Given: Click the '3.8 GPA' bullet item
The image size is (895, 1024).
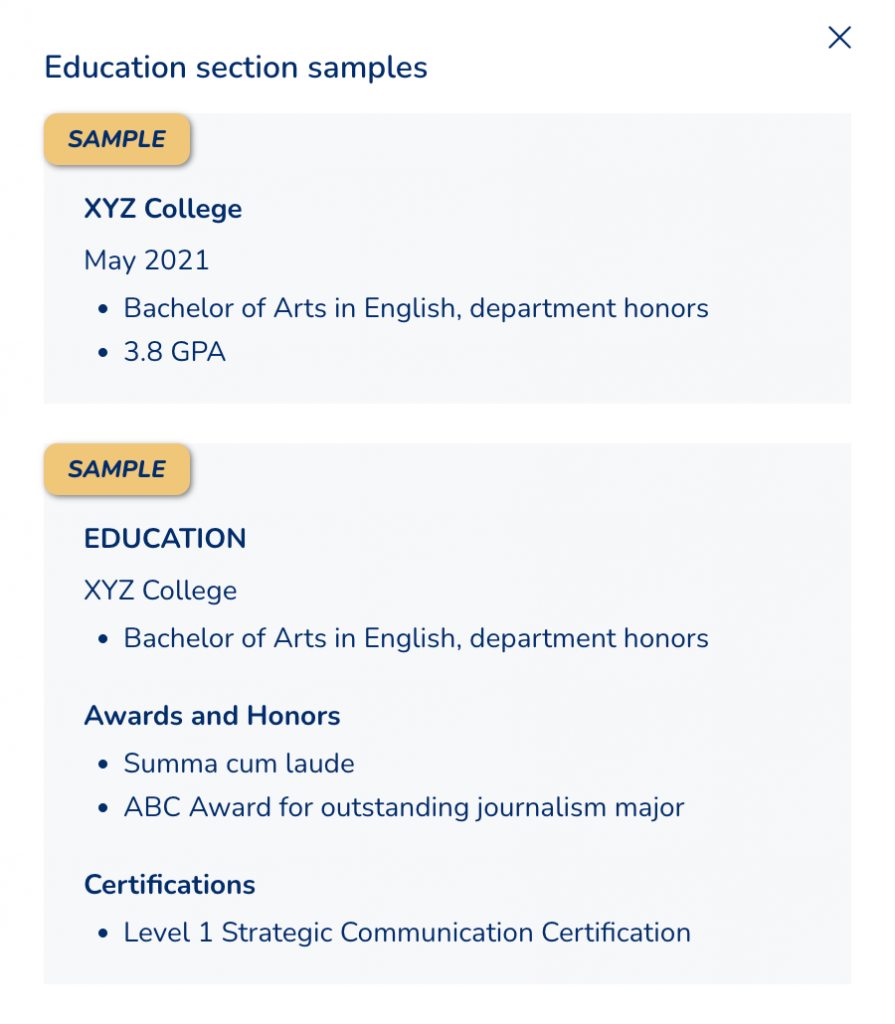Looking at the screenshot, I should [x=175, y=352].
